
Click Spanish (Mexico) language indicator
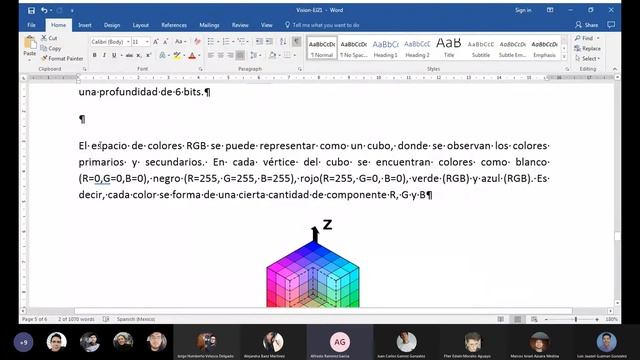pos(136,319)
